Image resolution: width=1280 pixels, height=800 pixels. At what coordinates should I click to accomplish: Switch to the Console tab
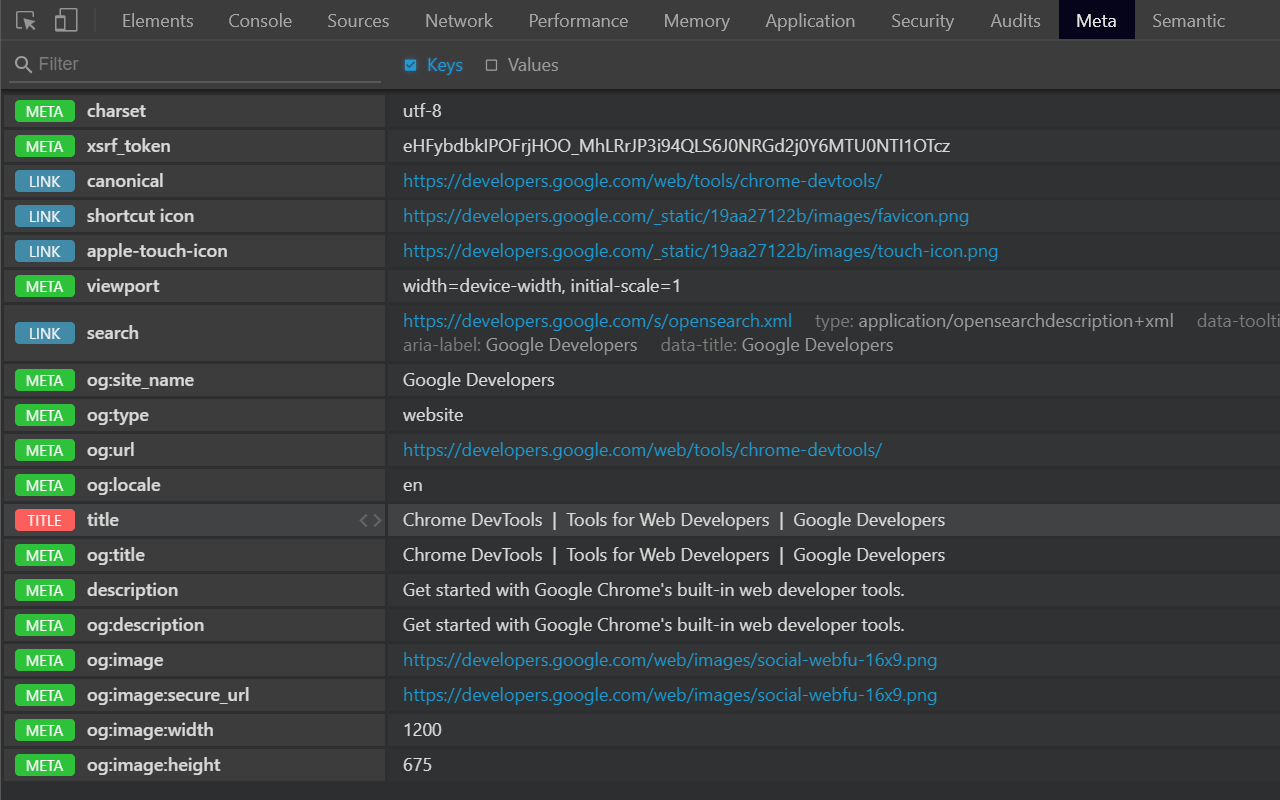tap(259, 20)
